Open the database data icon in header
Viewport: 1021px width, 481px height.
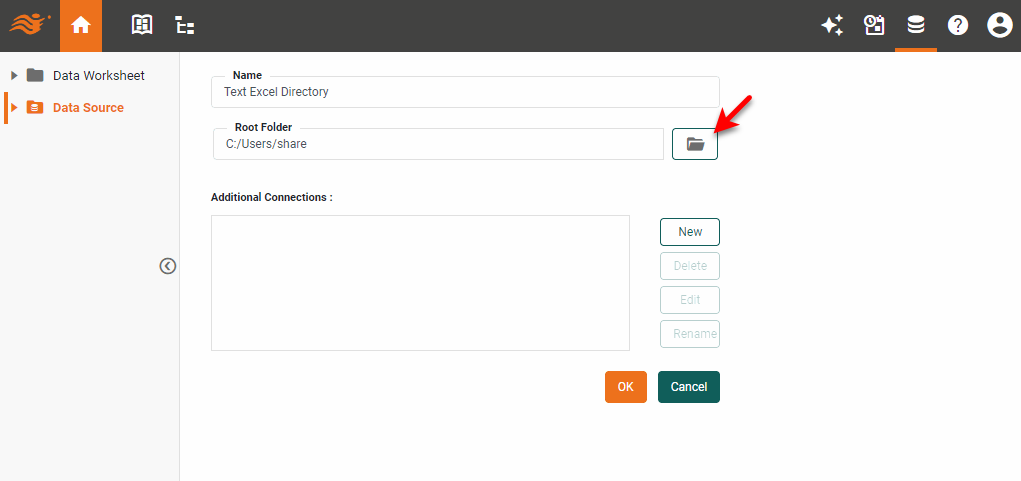point(916,26)
